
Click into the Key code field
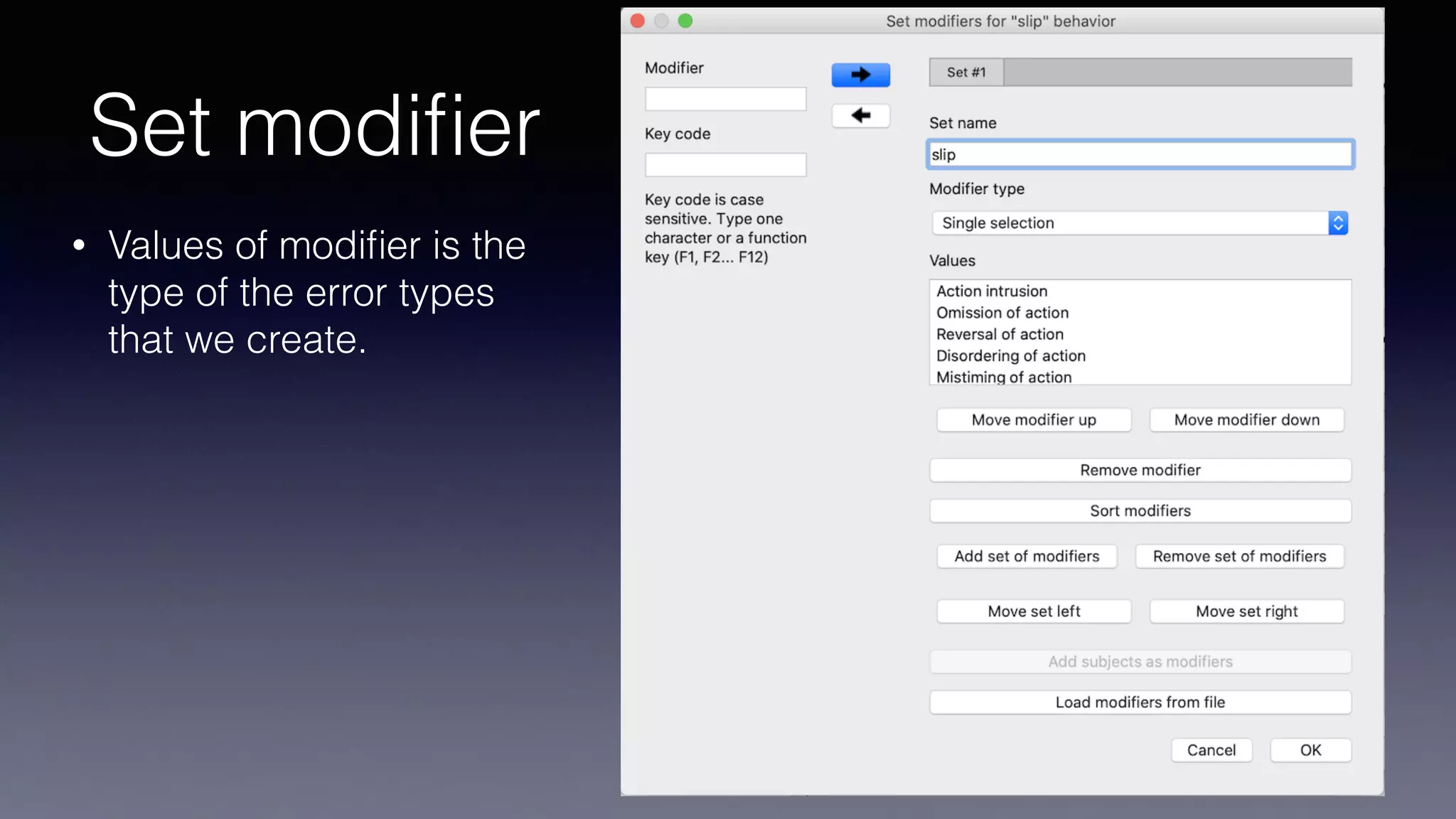725,165
